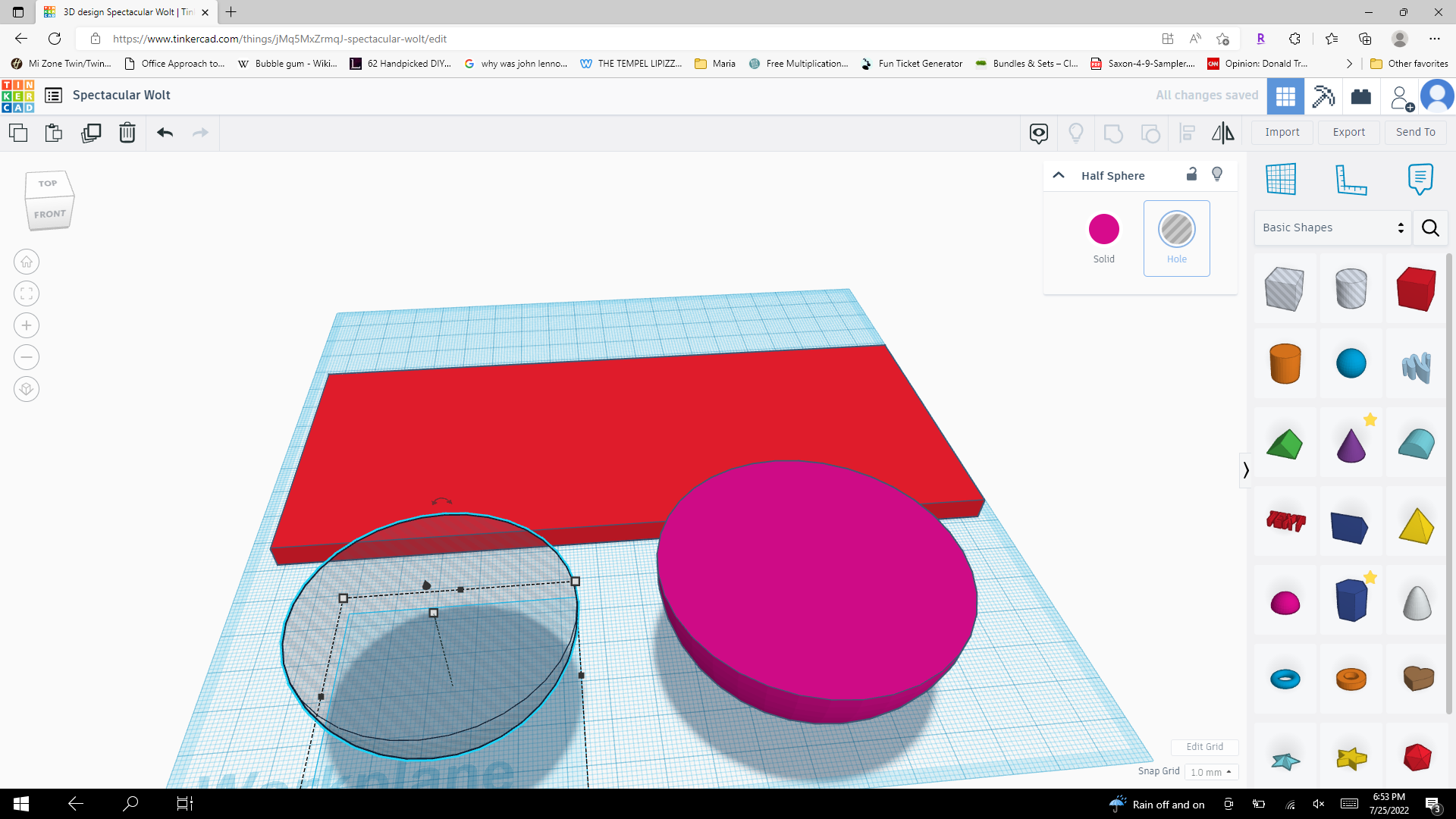Screen dimensions: 1456x819
Task: Click the Mirror tool icon
Action: [1223, 133]
